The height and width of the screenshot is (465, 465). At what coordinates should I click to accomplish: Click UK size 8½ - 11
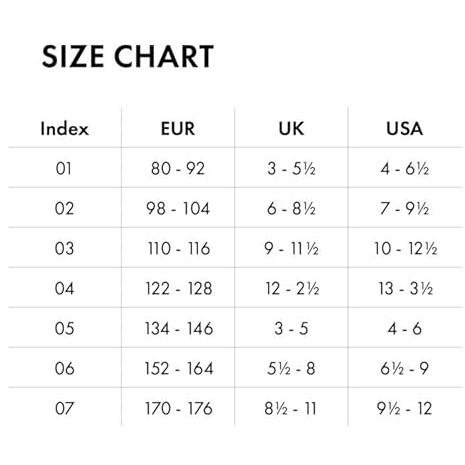pyautogui.click(x=290, y=409)
